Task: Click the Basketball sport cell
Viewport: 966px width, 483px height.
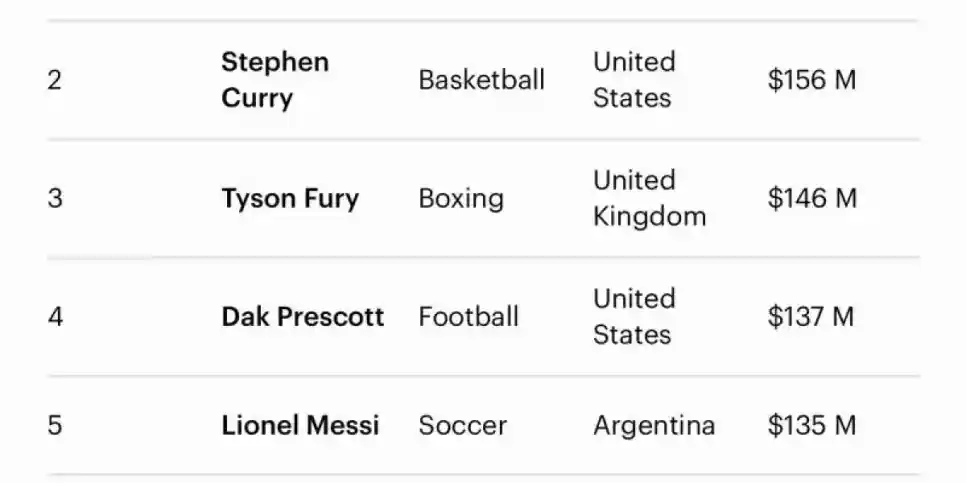Action: point(481,80)
